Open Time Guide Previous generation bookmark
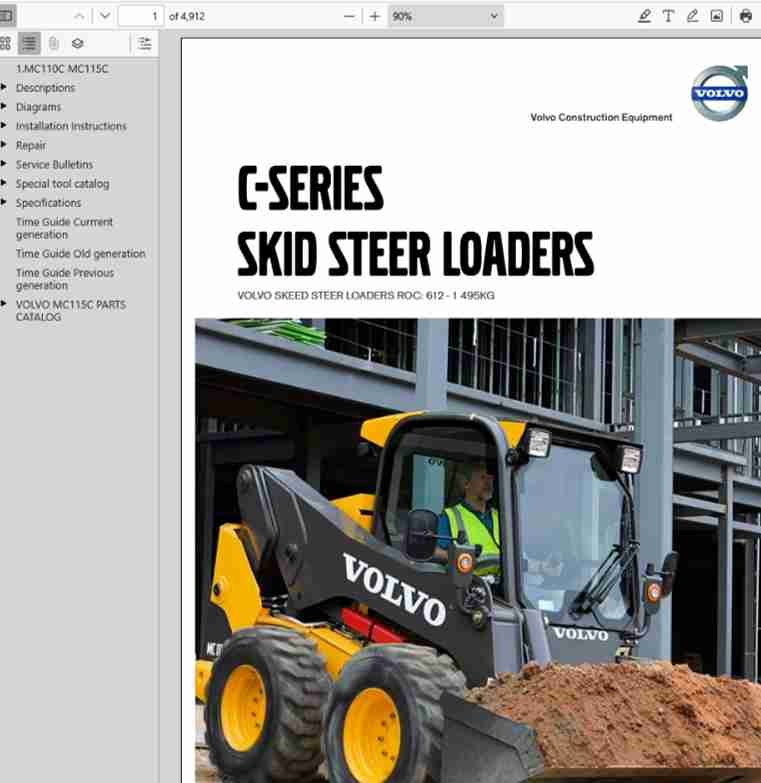 65,279
